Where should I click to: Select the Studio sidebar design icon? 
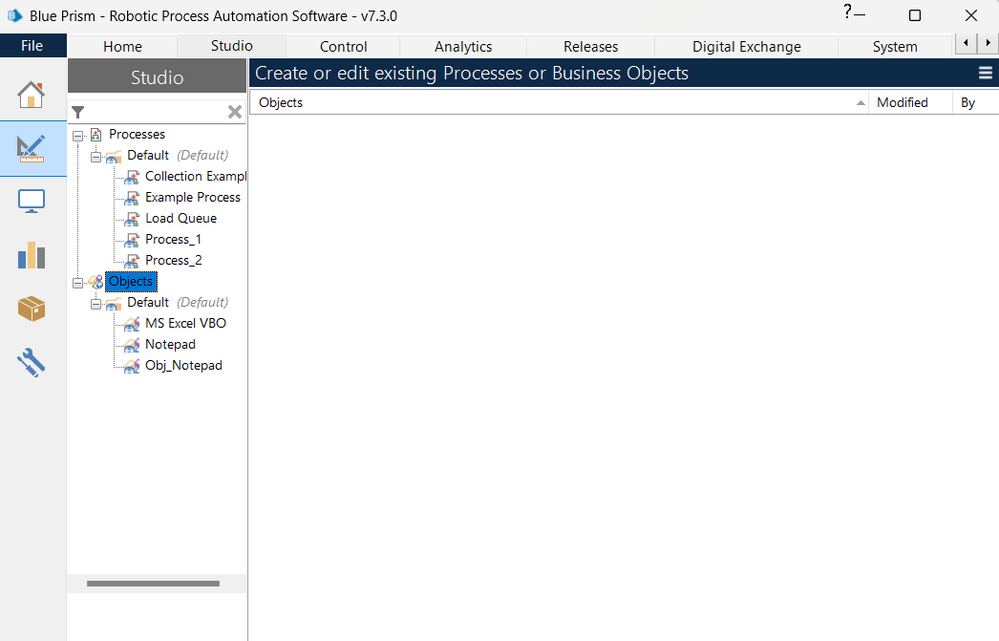[31, 148]
